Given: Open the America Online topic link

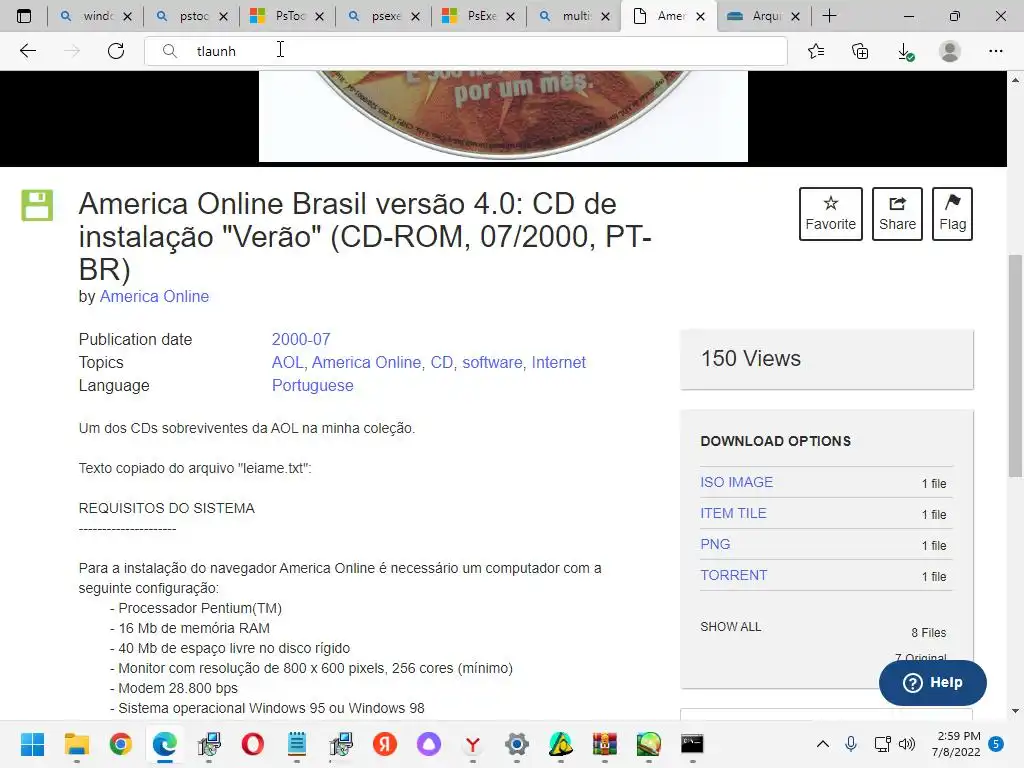Looking at the screenshot, I should pos(366,362).
